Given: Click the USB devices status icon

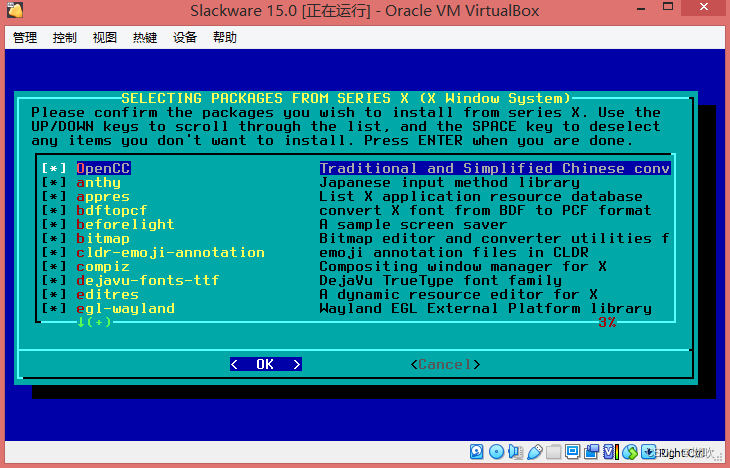Looking at the screenshot, I should tap(535, 452).
